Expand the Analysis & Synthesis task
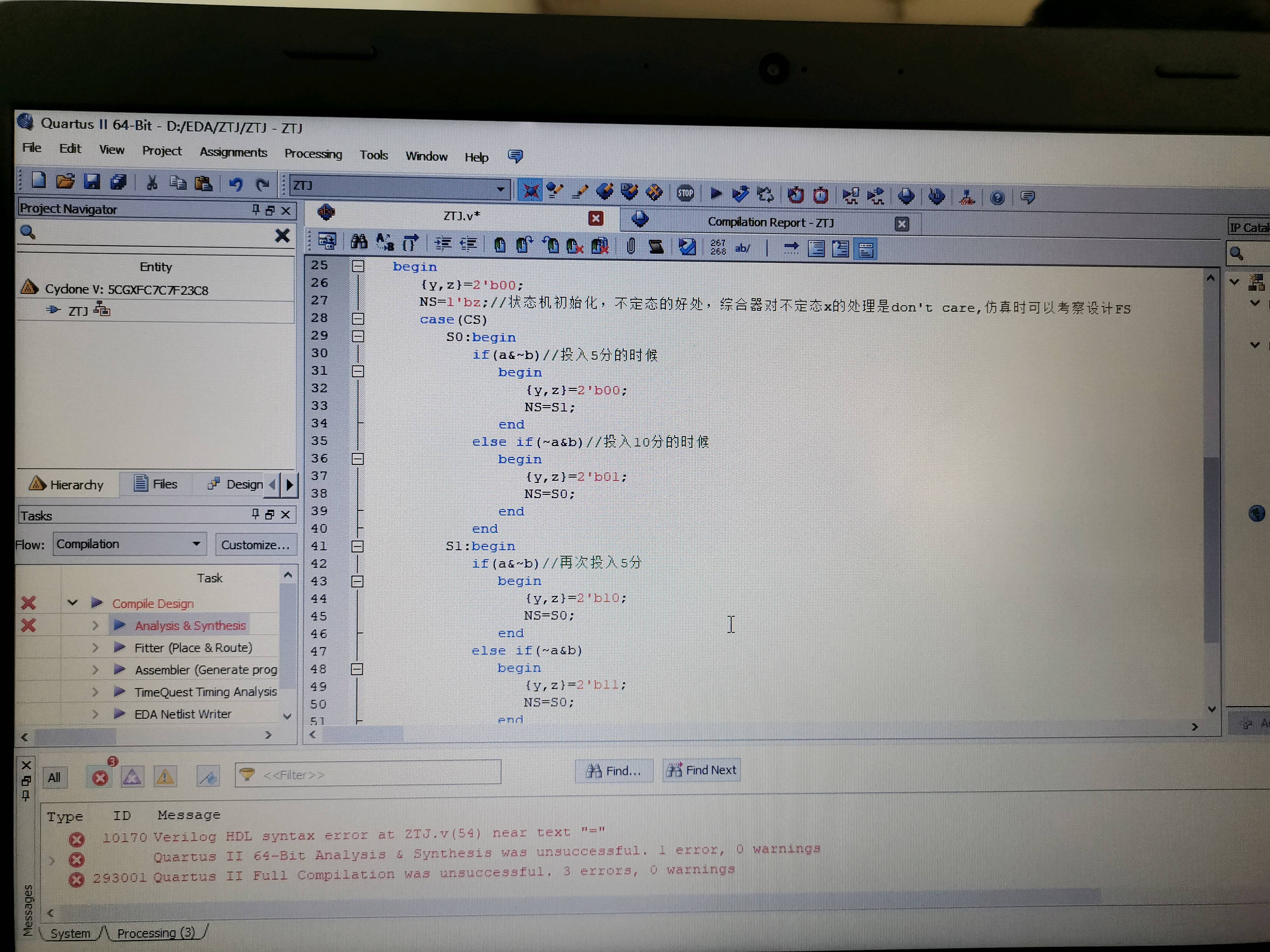This screenshot has width=1270, height=952. coord(95,625)
